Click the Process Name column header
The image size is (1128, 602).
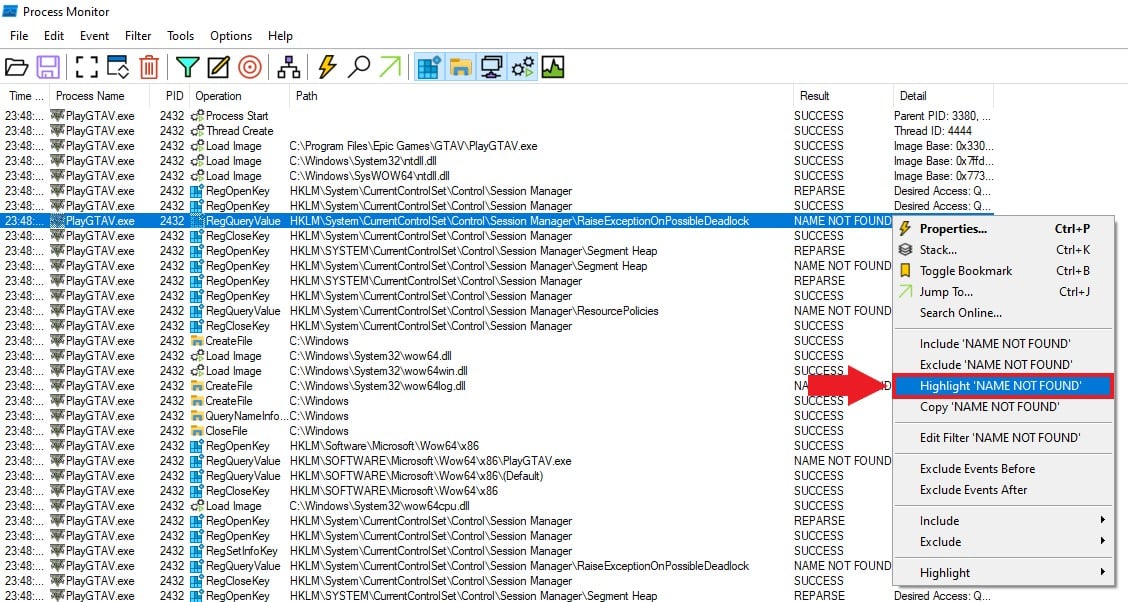99,96
